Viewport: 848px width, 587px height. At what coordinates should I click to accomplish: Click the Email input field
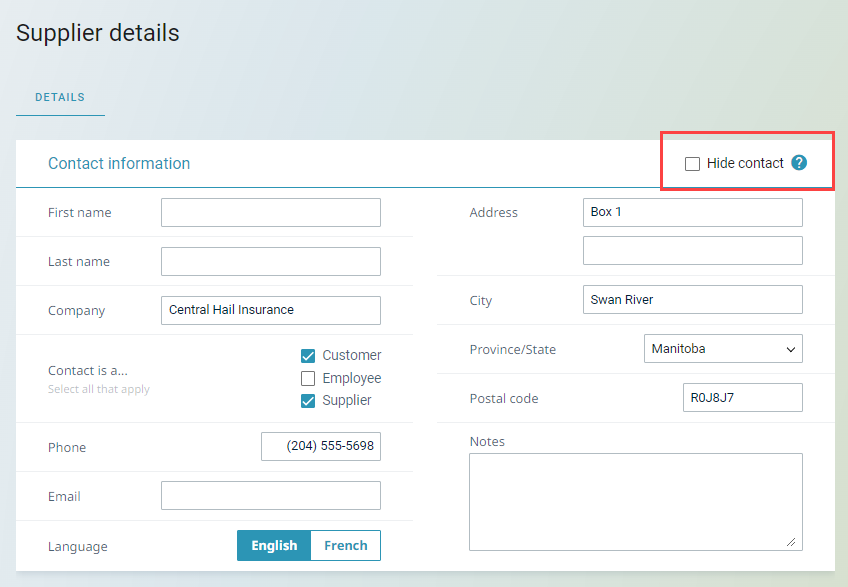click(x=271, y=496)
